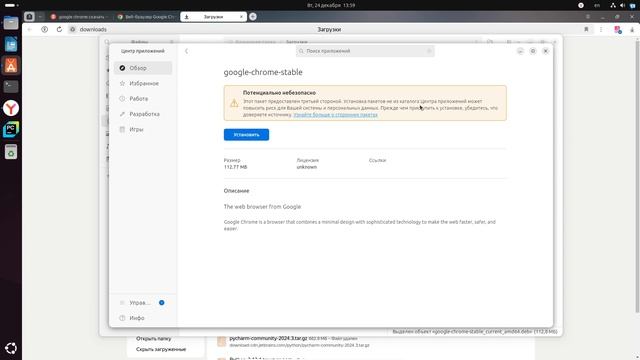
Task: Open the Управление section with update badge
Action: point(143,303)
